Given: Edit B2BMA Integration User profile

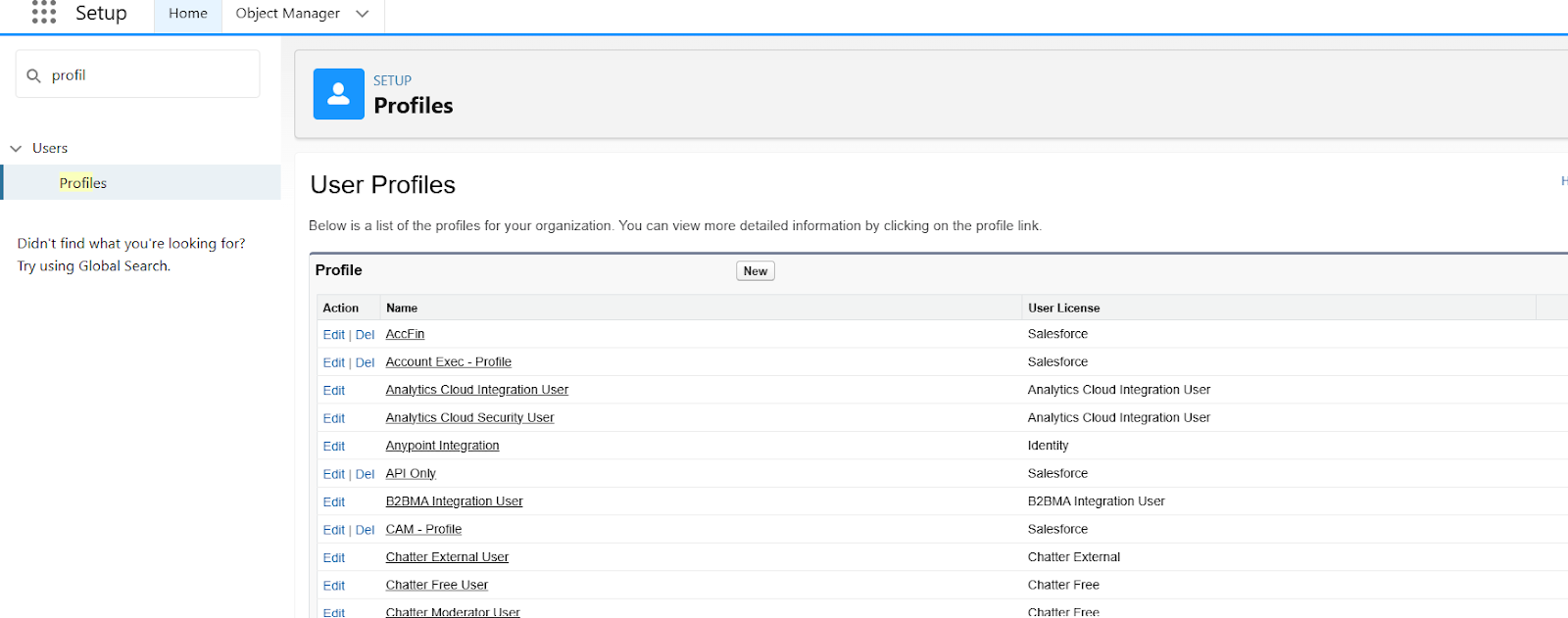Looking at the screenshot, I should pyautogui.click(x=334, y=502).
